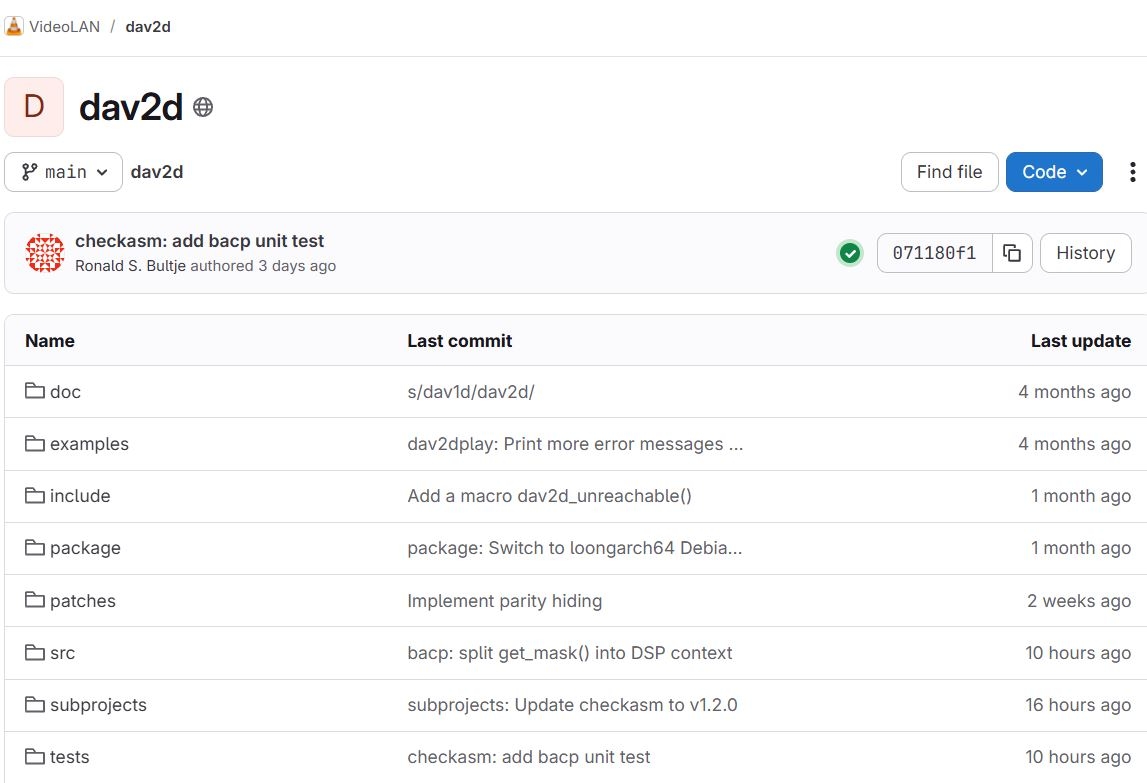
Task: Click the Name column header
Action: click(50, 340)
